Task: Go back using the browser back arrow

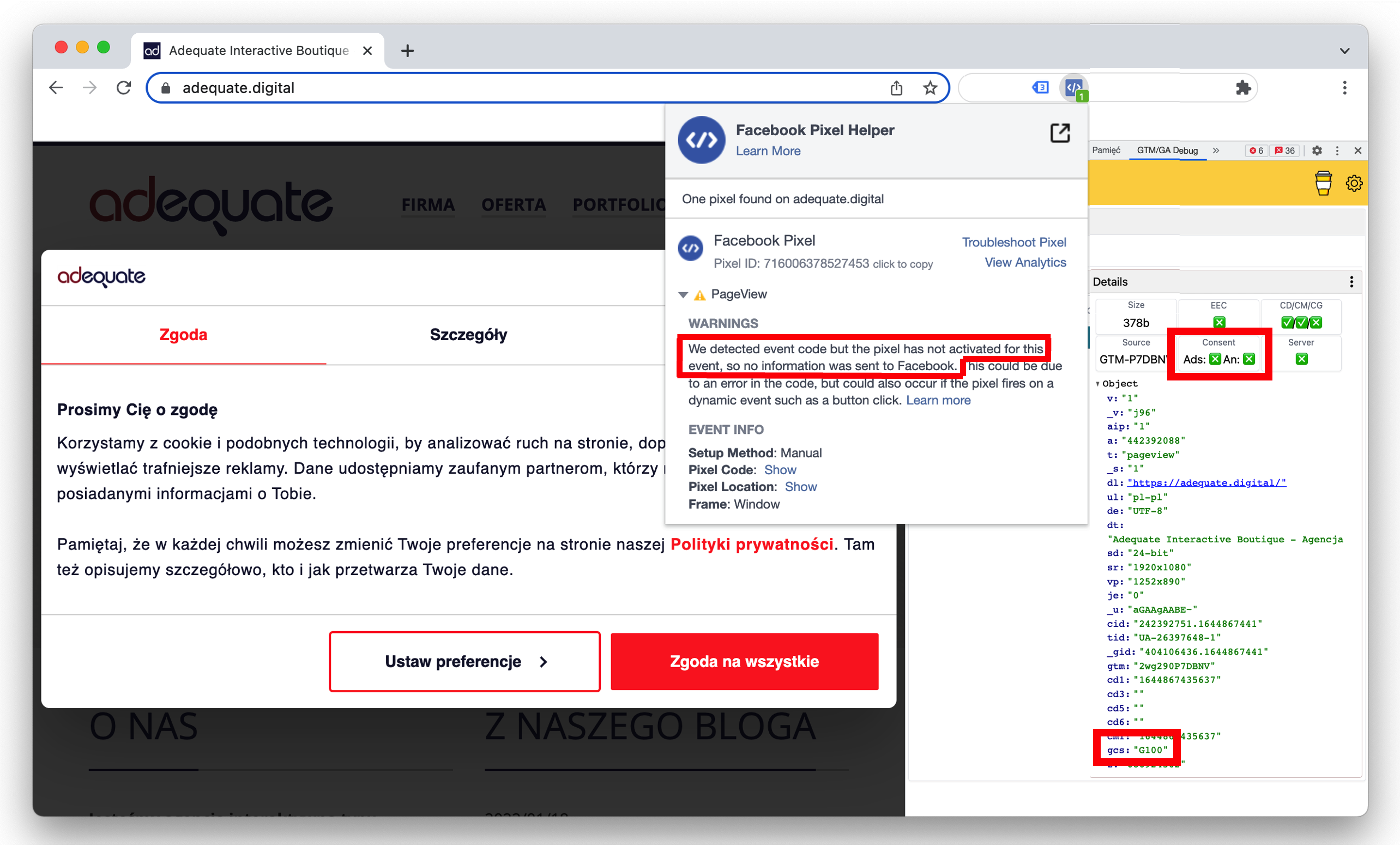Action: click(56, 88)
